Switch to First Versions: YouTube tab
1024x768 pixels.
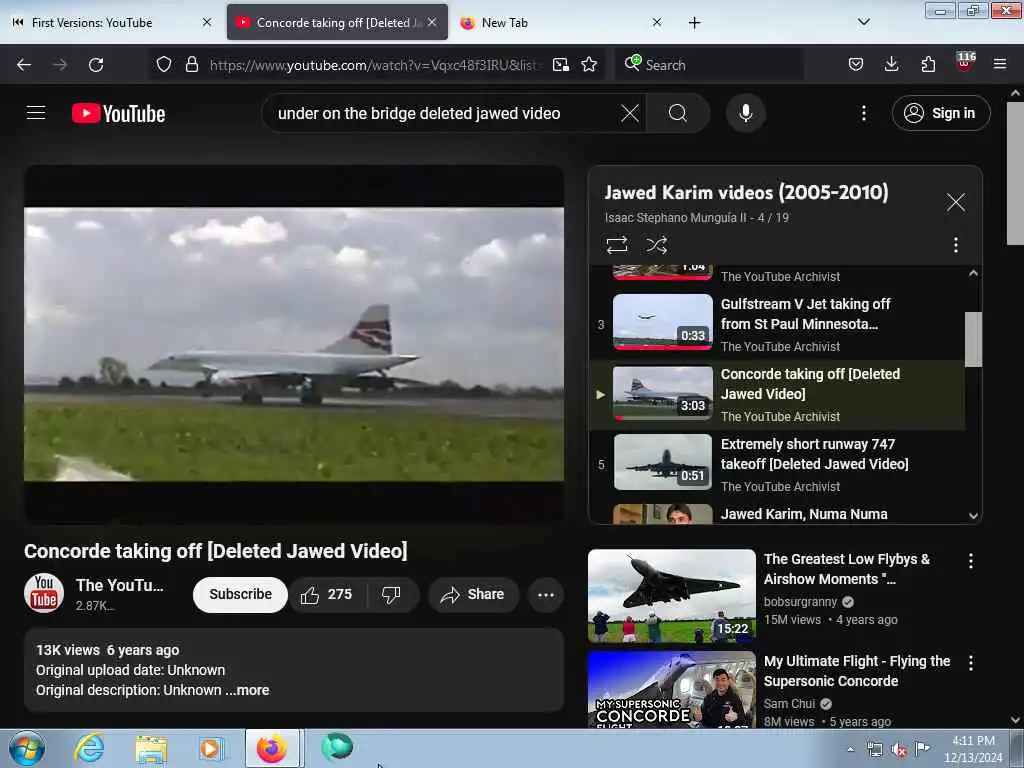click(x=111, y=23)
